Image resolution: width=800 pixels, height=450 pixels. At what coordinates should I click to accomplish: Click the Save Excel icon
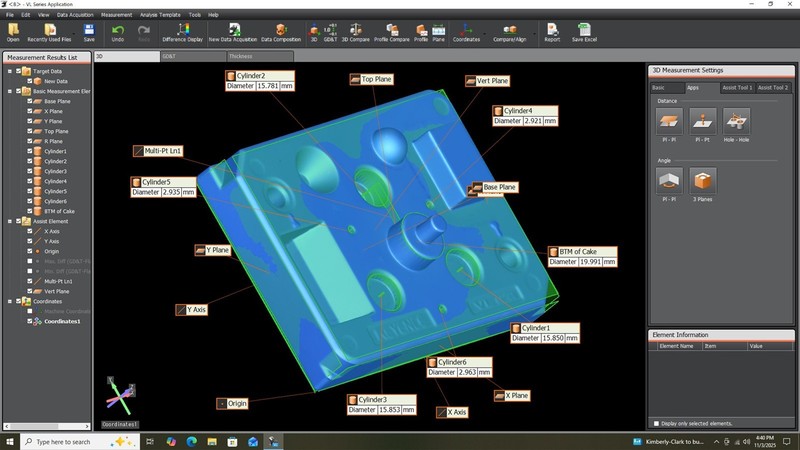(584, 33)
